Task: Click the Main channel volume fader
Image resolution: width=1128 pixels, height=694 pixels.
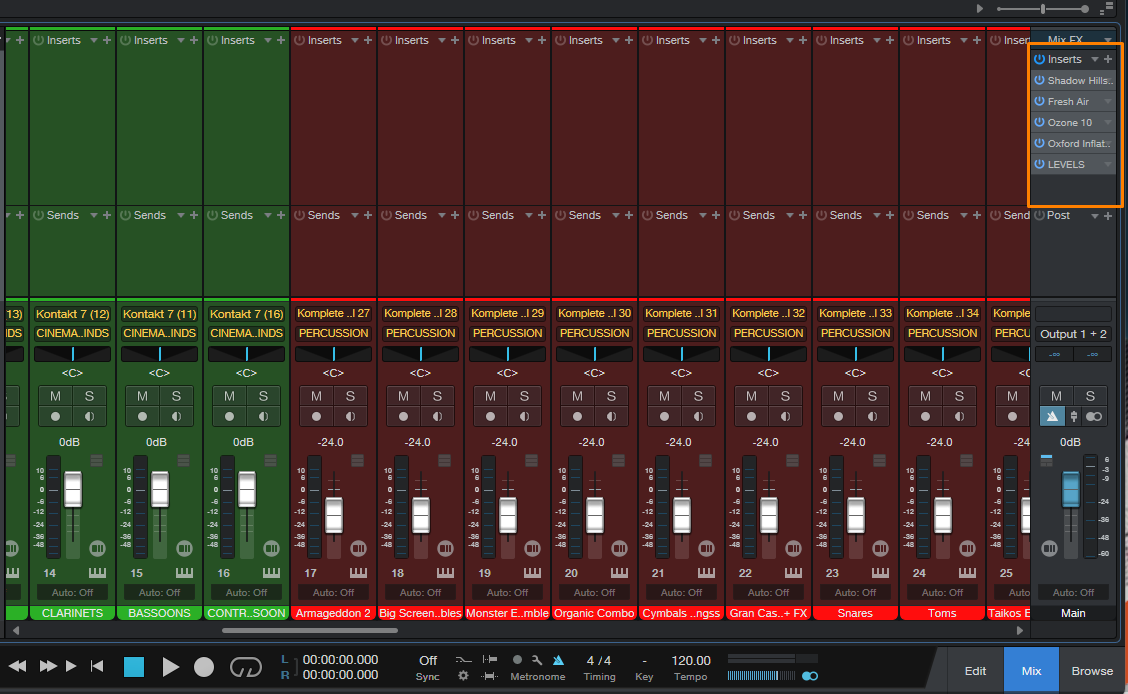Action: (x=1070, y=490)
